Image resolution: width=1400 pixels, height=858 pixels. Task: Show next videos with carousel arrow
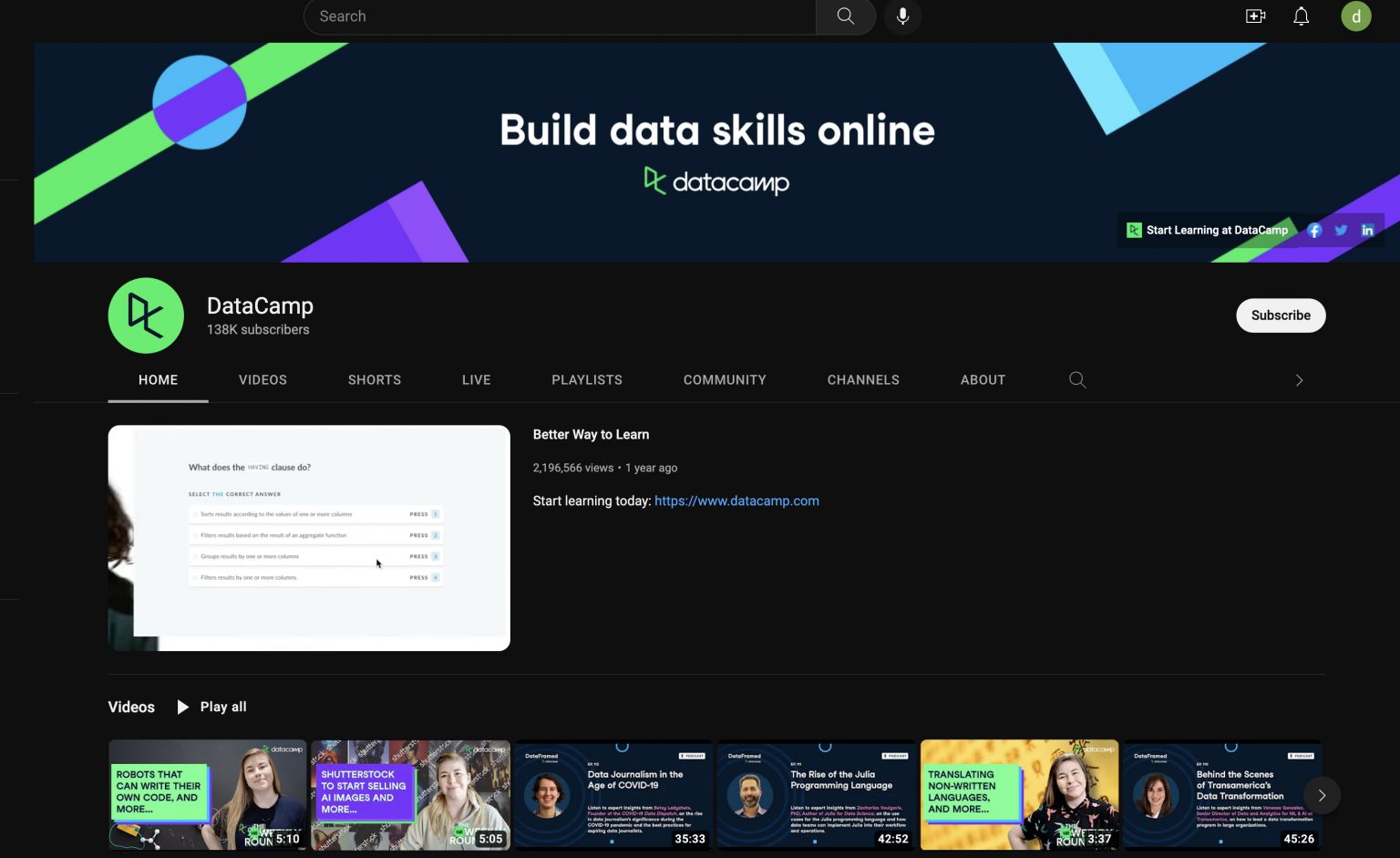click(1322, 795)
